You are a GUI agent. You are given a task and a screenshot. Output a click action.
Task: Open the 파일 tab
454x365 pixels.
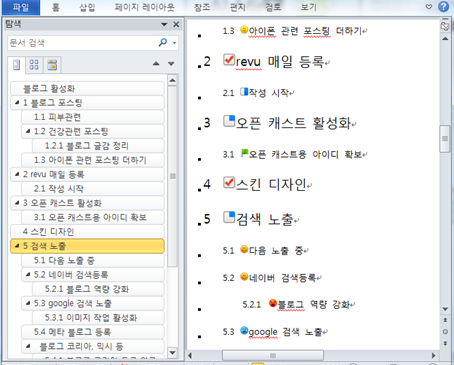[21, 7]
